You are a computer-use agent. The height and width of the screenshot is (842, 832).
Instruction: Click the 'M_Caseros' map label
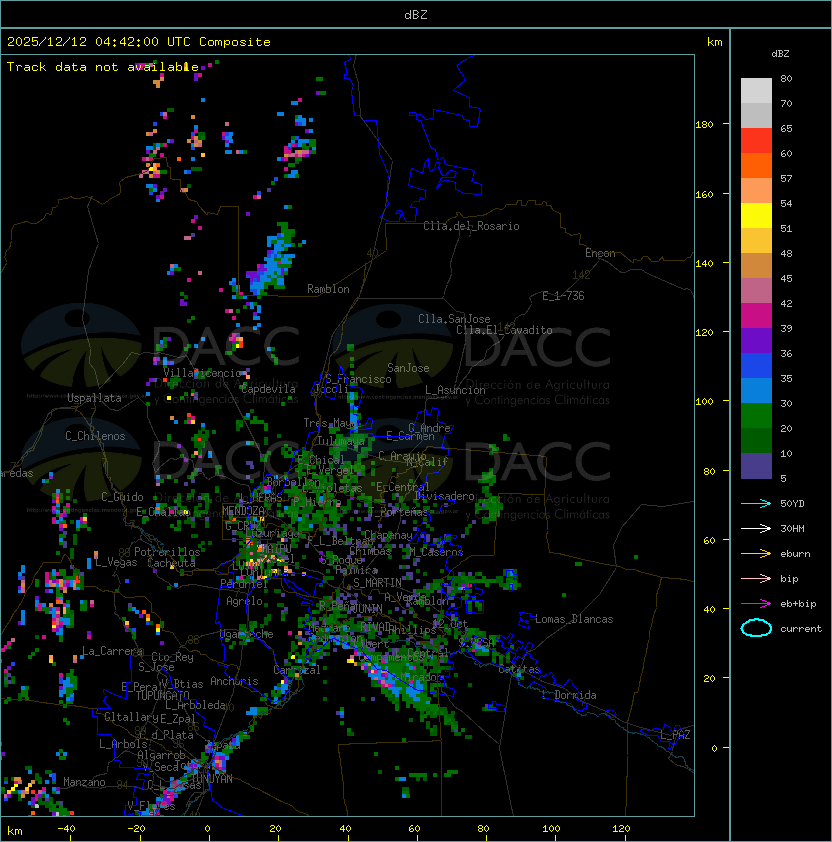click(436, 552)
